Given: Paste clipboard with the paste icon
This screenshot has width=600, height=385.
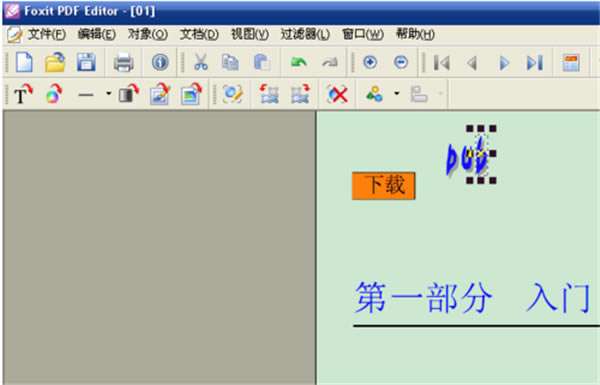Looking at the screenshot, I should 262,62.
